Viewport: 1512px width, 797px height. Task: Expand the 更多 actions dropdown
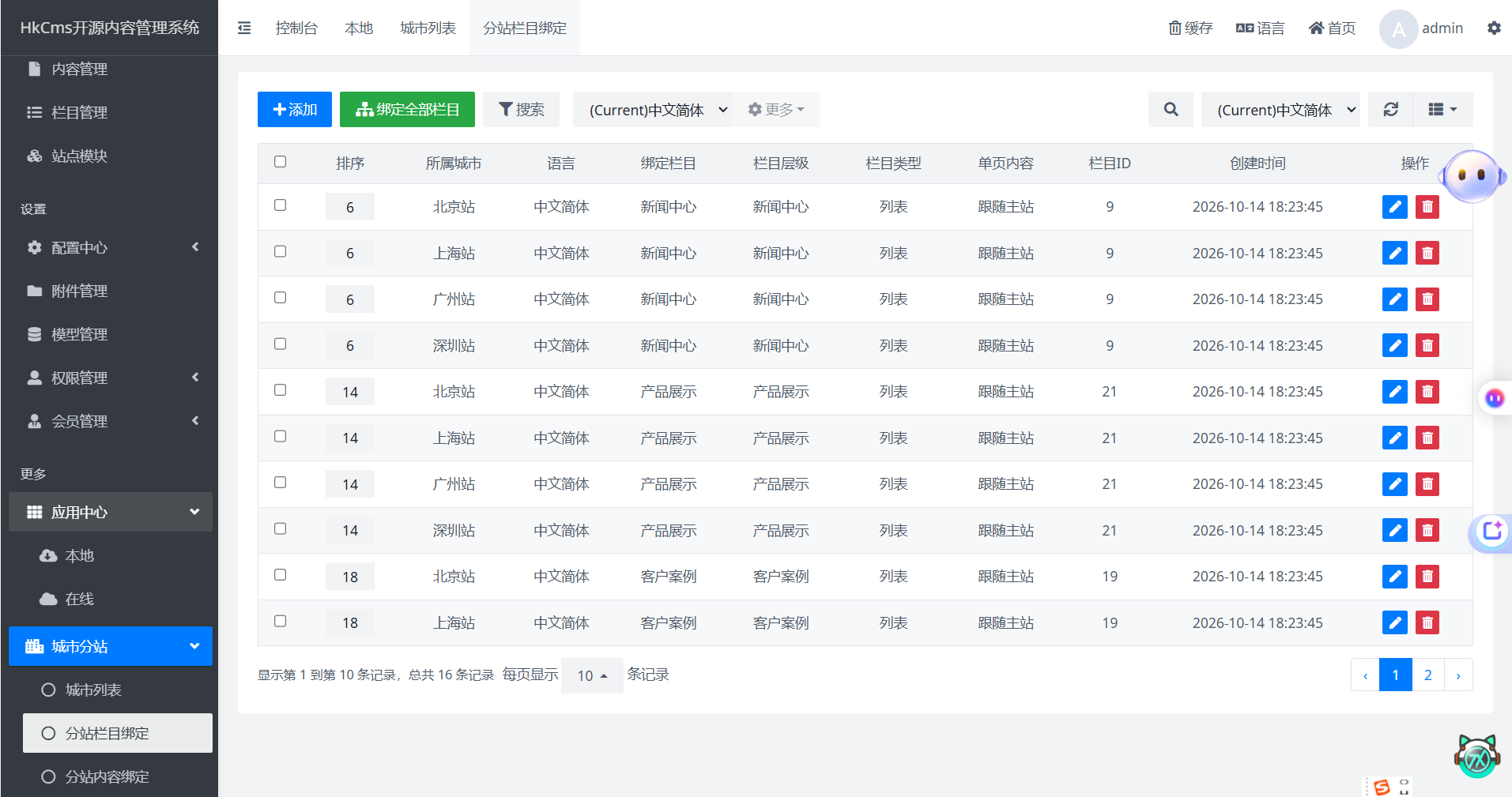point(776,110)
